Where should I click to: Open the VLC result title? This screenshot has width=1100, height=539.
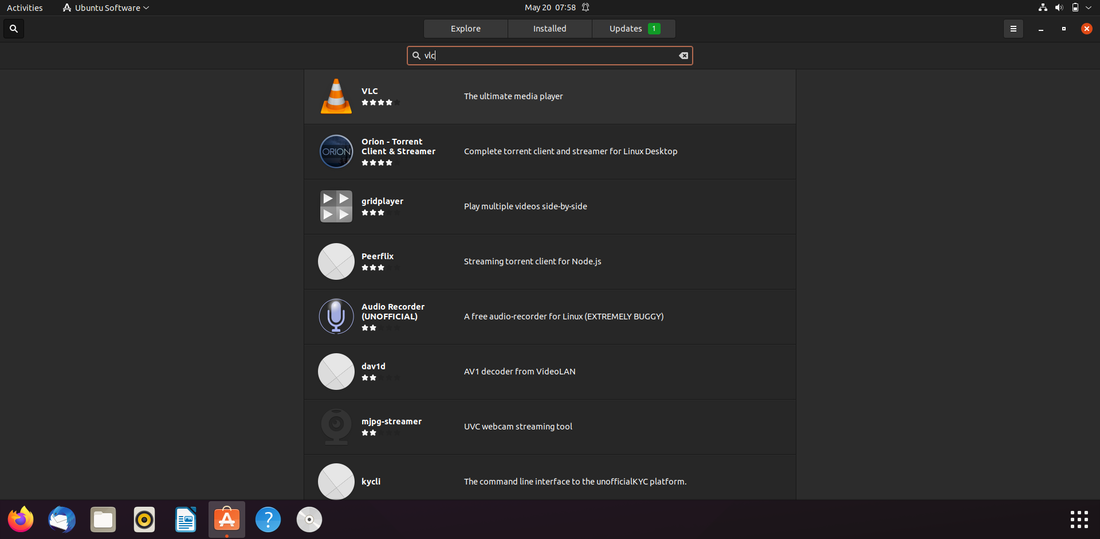(x=370, y=91)
